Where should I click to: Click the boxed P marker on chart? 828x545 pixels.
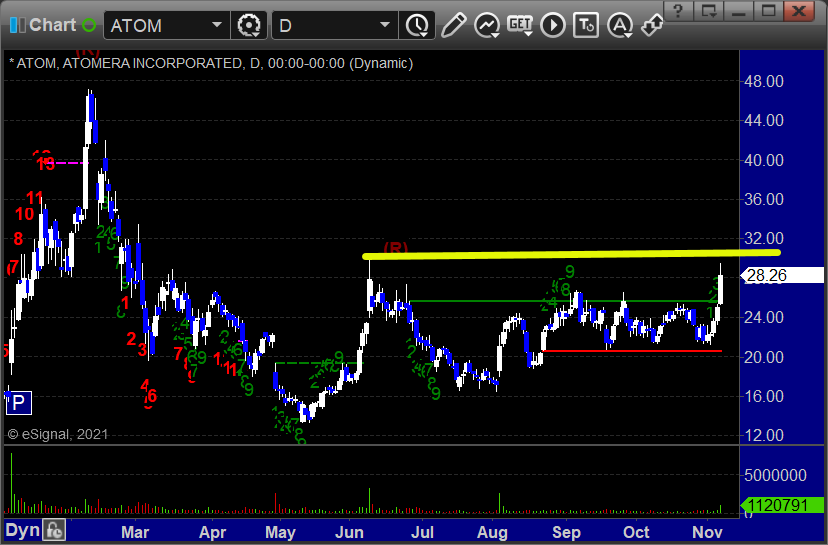click(x=18, y=403)
